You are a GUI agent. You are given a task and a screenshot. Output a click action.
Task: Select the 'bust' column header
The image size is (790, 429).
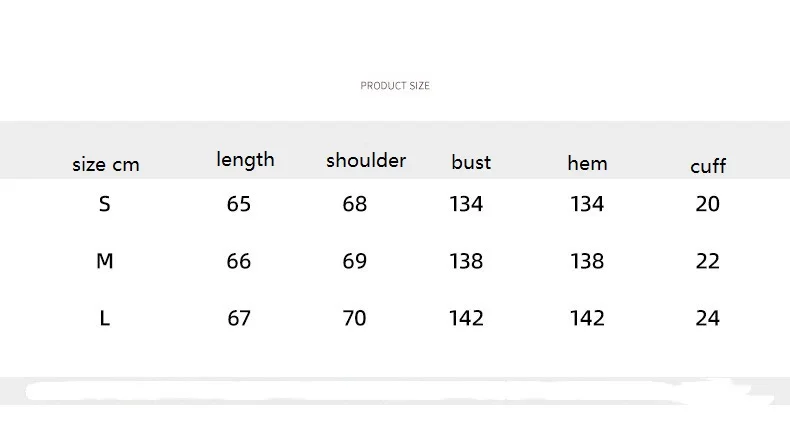(x=471, y=162)
